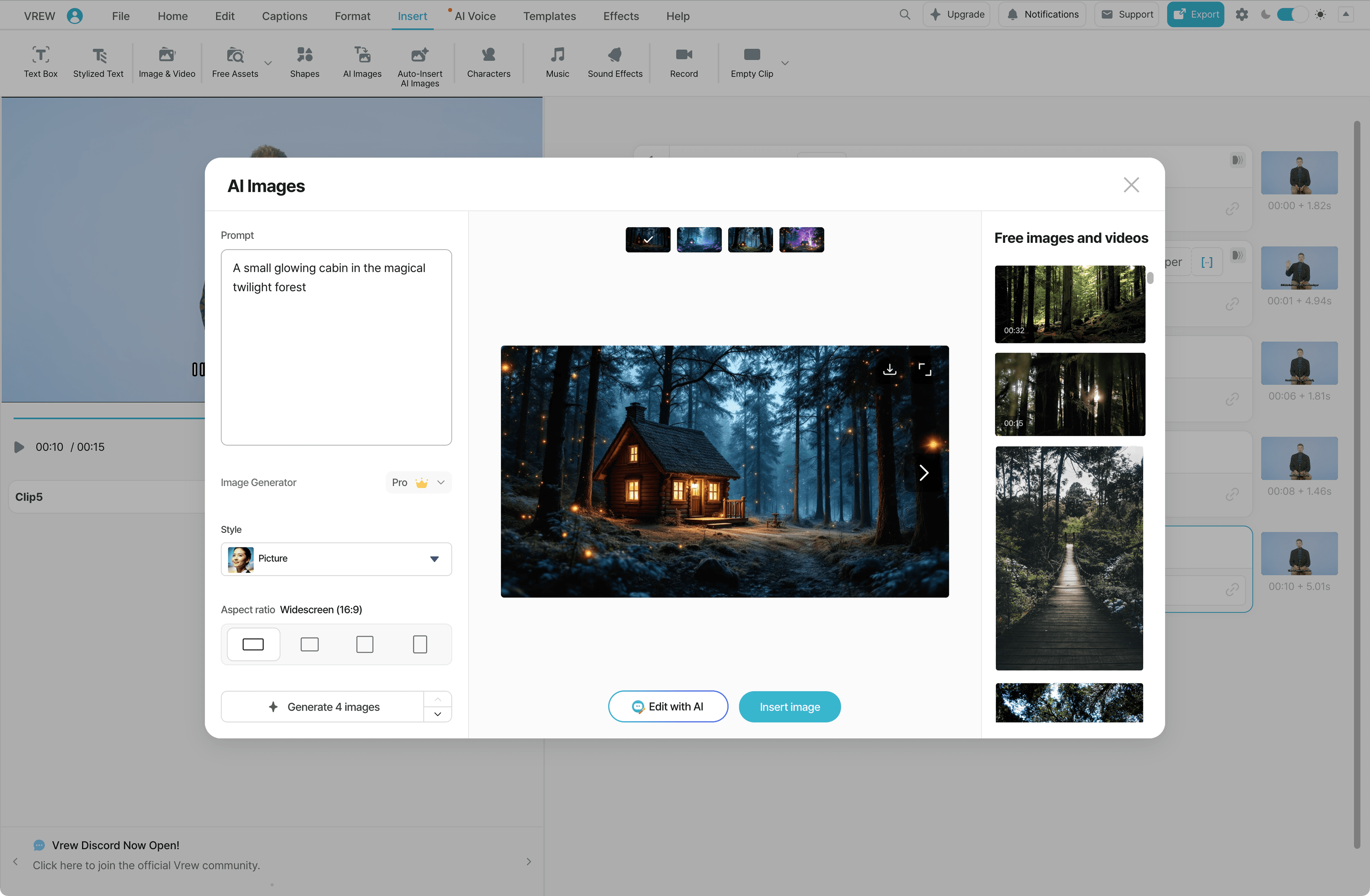The width and height of the screenshot is (1370, 896).
Task: Switch to the Effects menu tab
Action: coord(620,16)
